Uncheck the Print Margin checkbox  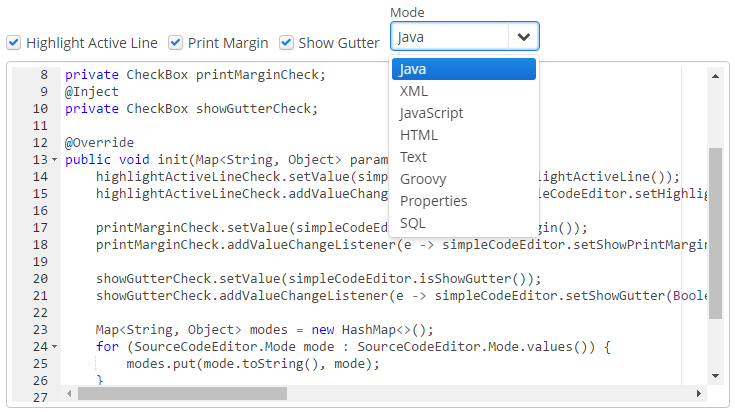tap(176, 43)
